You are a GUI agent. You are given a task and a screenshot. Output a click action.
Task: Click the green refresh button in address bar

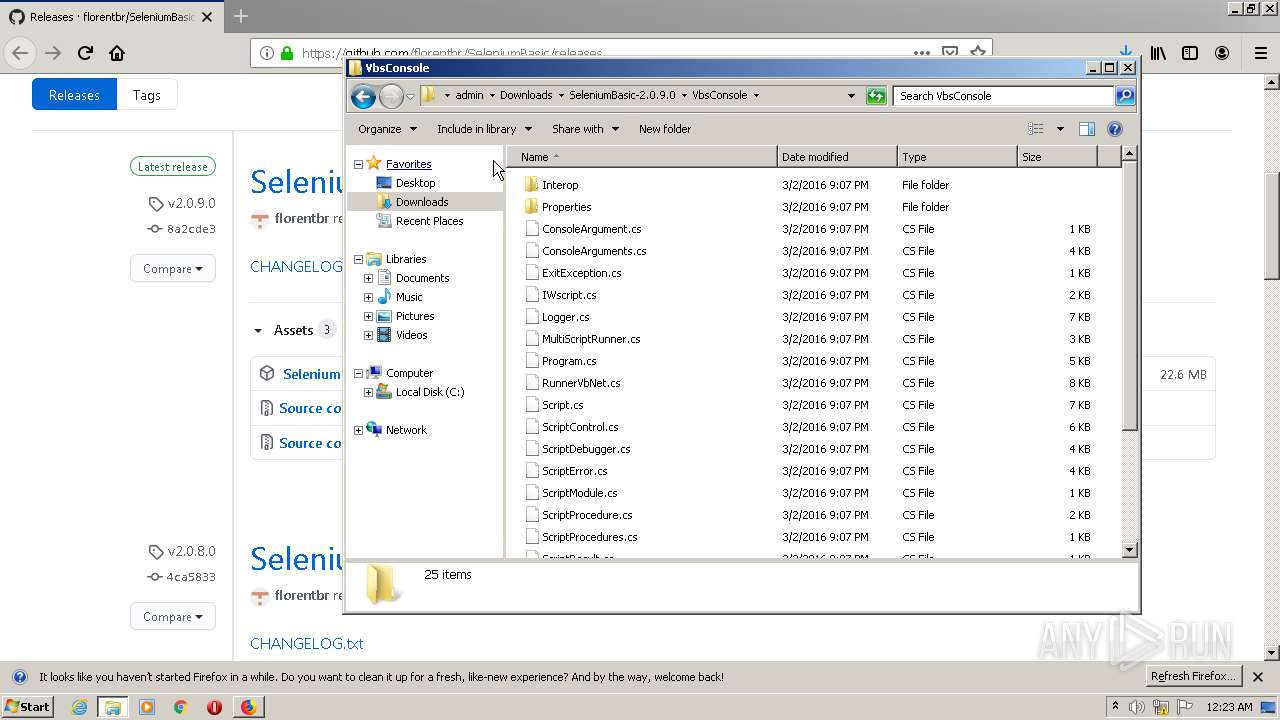point(876,96)
